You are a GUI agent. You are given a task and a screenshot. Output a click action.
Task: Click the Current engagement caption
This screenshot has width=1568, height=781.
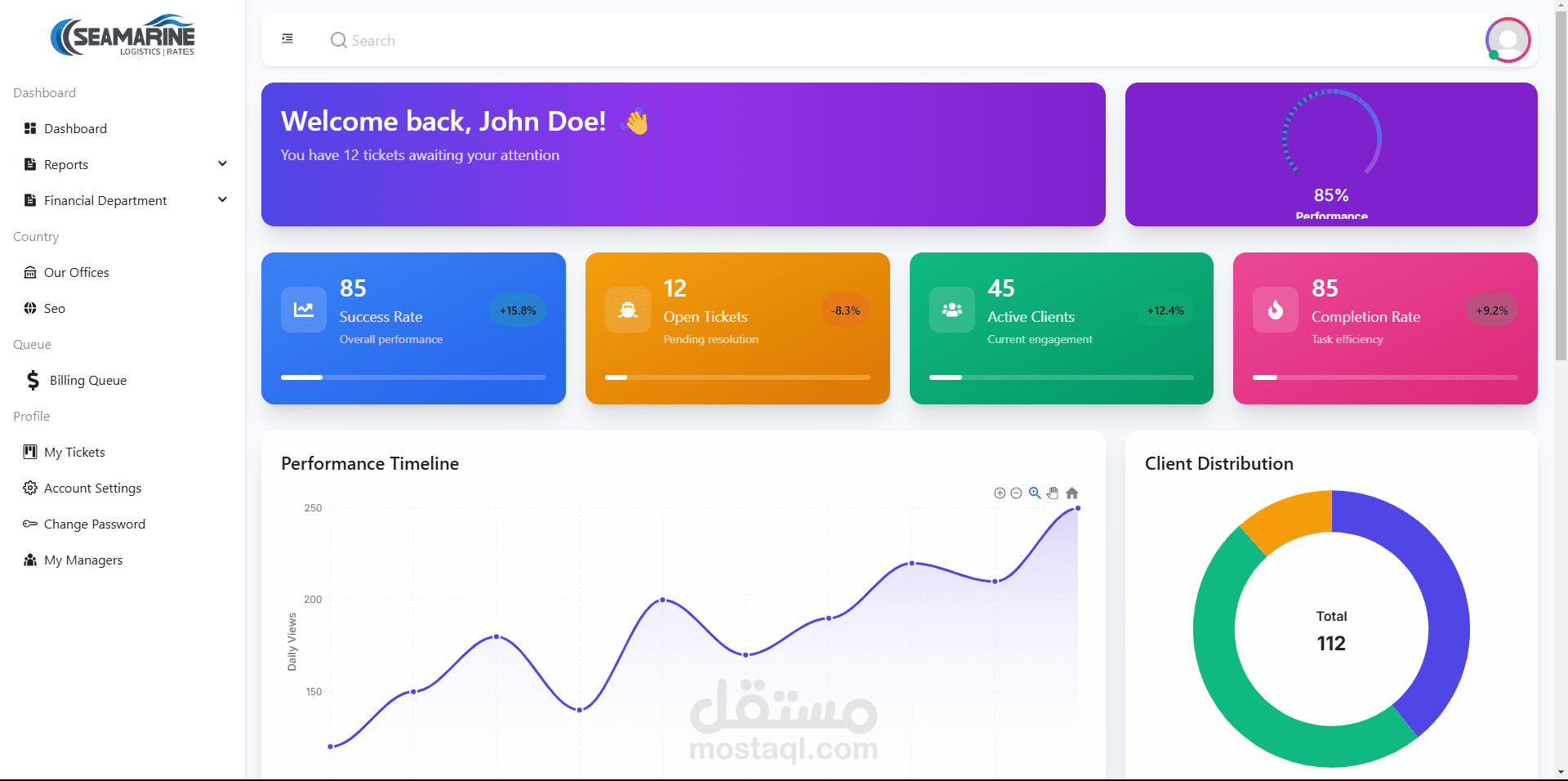click(x=1040, y=339)
